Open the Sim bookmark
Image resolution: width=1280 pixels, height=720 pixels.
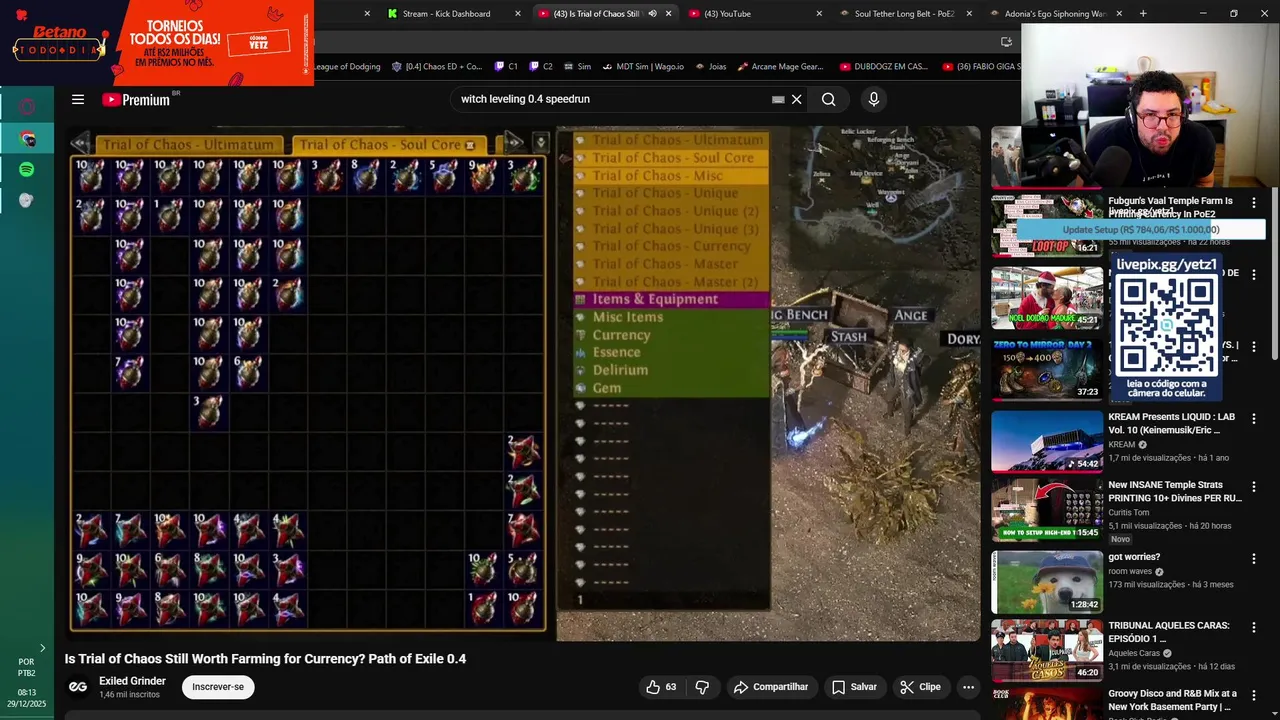[x=577, y=67]
